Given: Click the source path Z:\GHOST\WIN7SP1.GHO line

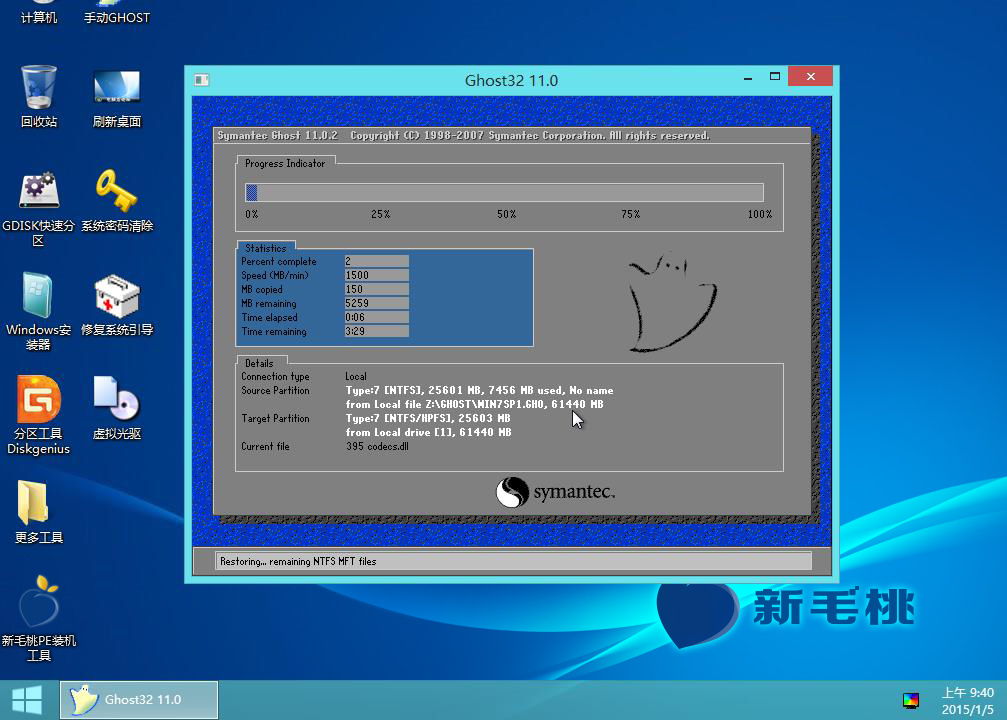Looking at the screenshot, I should [x=474, y=404].
